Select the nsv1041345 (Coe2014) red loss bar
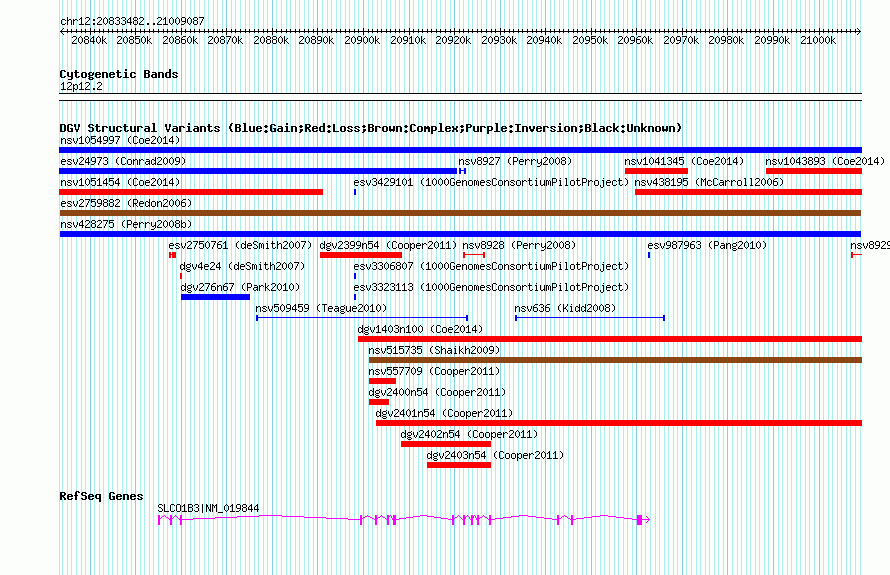The image size is (890, 575). coord(656,171)
